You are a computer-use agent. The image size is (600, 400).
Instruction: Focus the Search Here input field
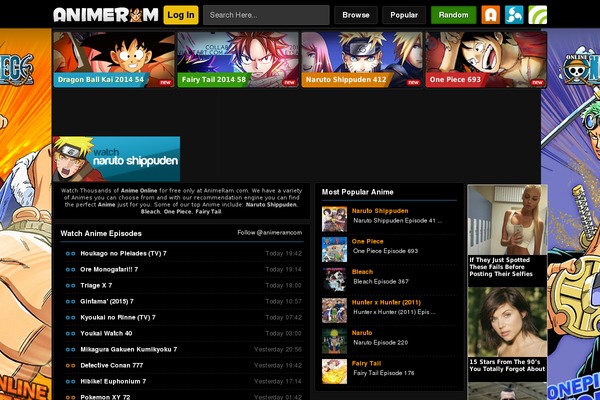pos(266,15)
